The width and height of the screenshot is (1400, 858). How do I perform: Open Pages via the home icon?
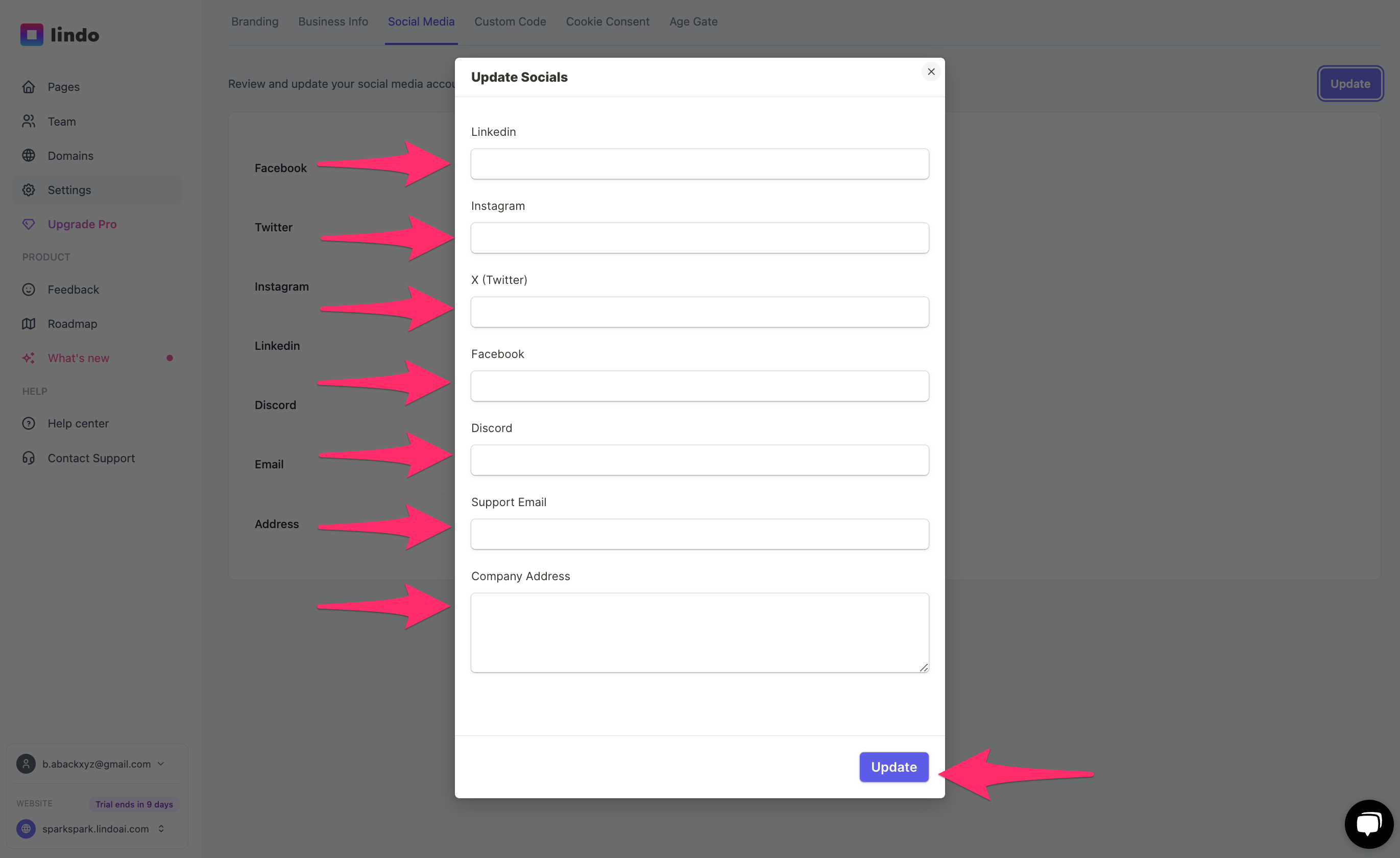click(x=29, y=87)
